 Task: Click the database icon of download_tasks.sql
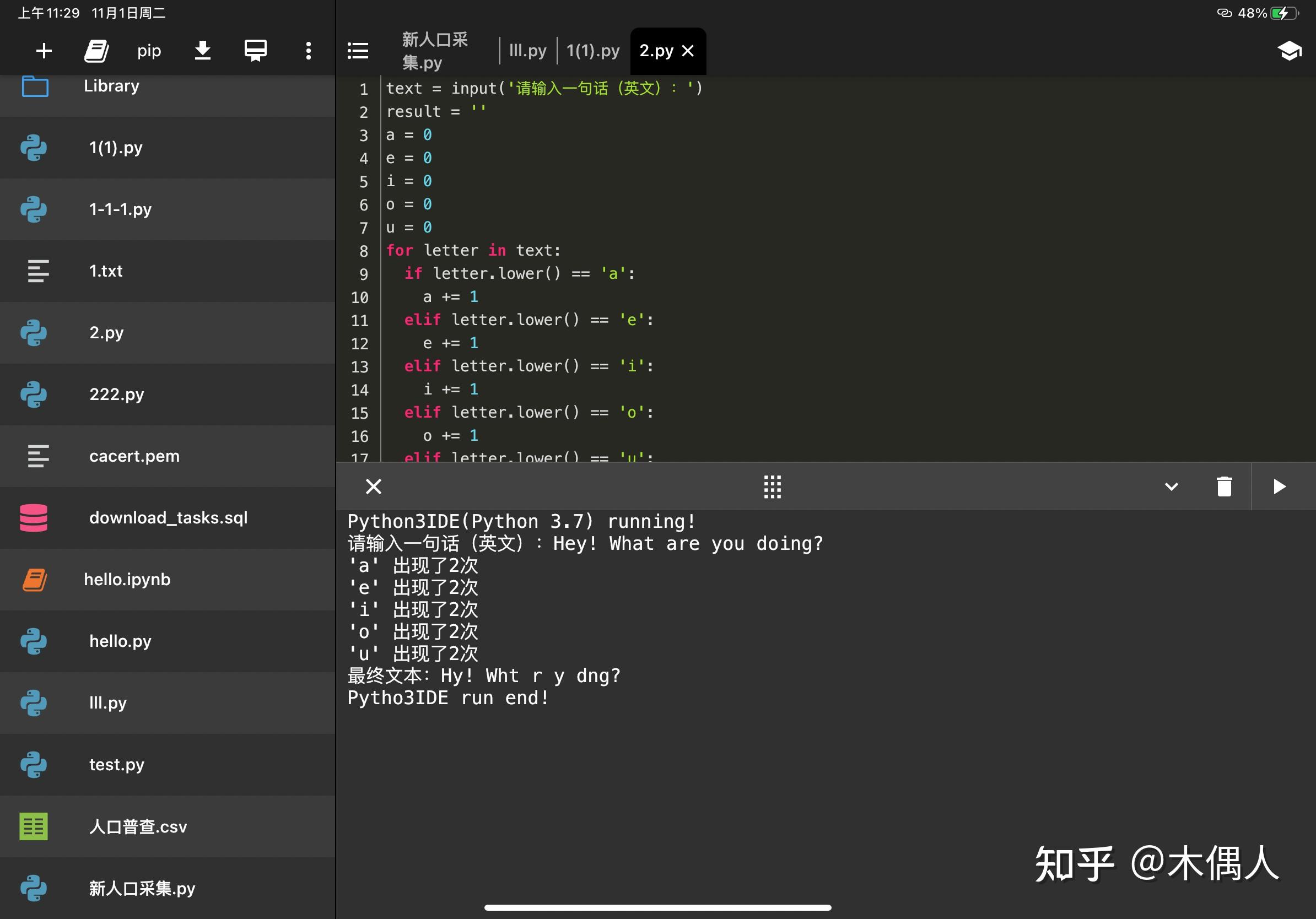(34, 518)
